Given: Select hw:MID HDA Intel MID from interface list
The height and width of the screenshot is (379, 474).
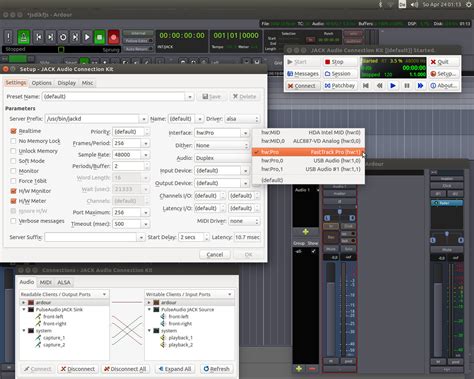Looking at the screenshot, I should tap(308, 132).
